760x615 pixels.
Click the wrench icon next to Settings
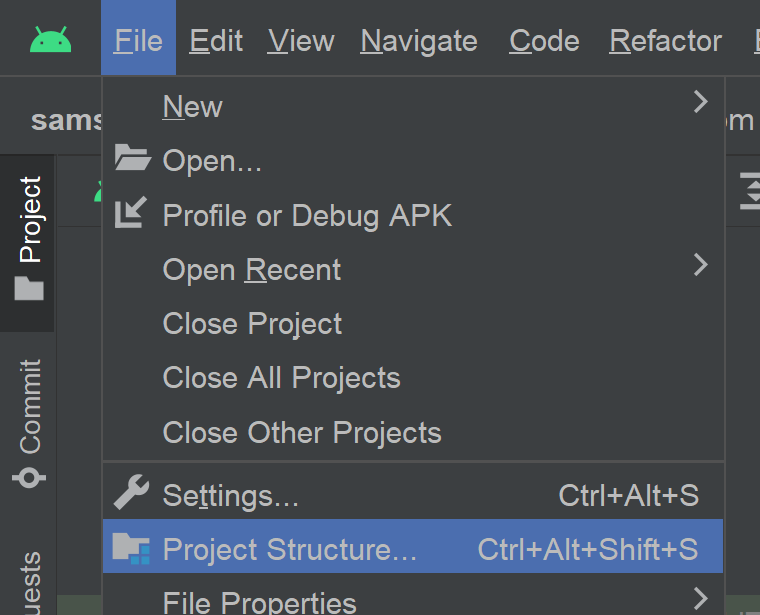pyautogui.click(x=131, y=492)
